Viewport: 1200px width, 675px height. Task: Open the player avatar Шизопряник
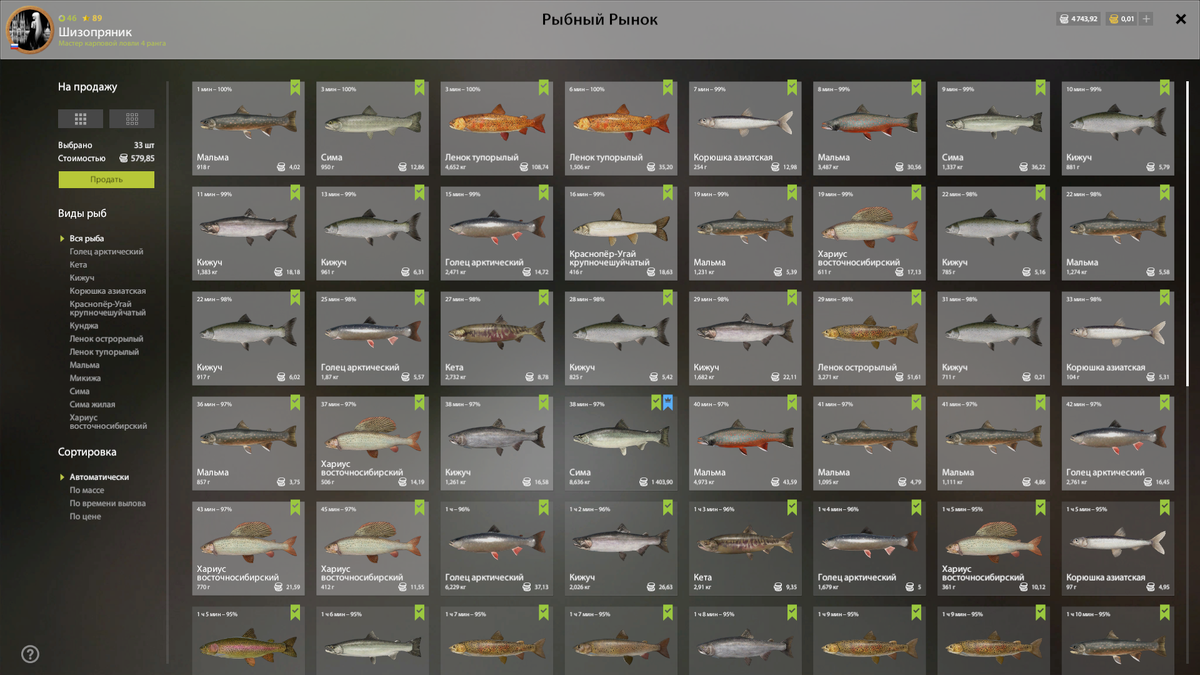(x=29, y=30)
